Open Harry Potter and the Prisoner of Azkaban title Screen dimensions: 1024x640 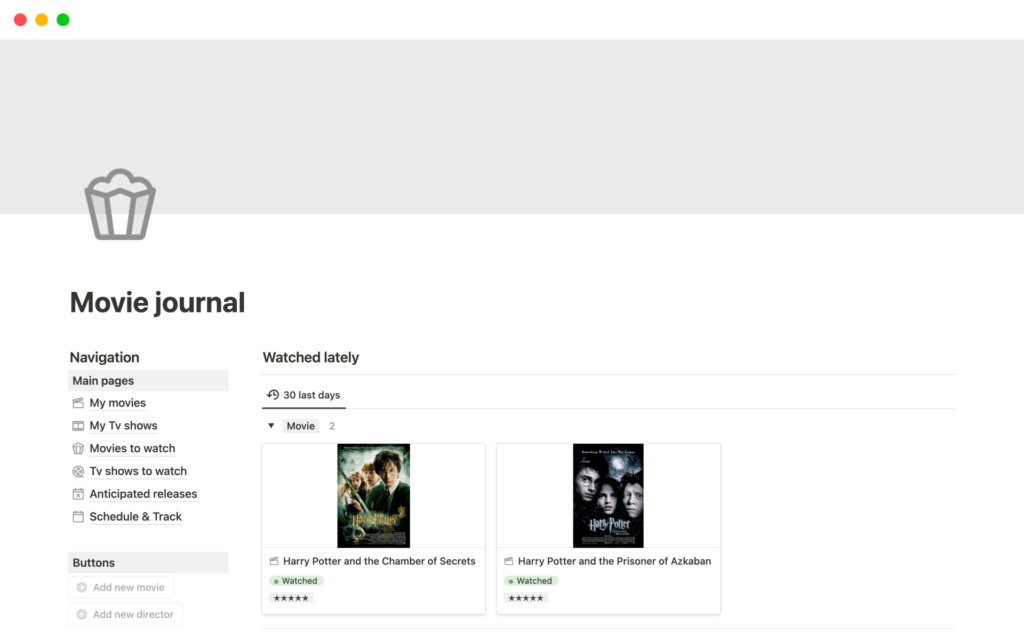[615, 561]
